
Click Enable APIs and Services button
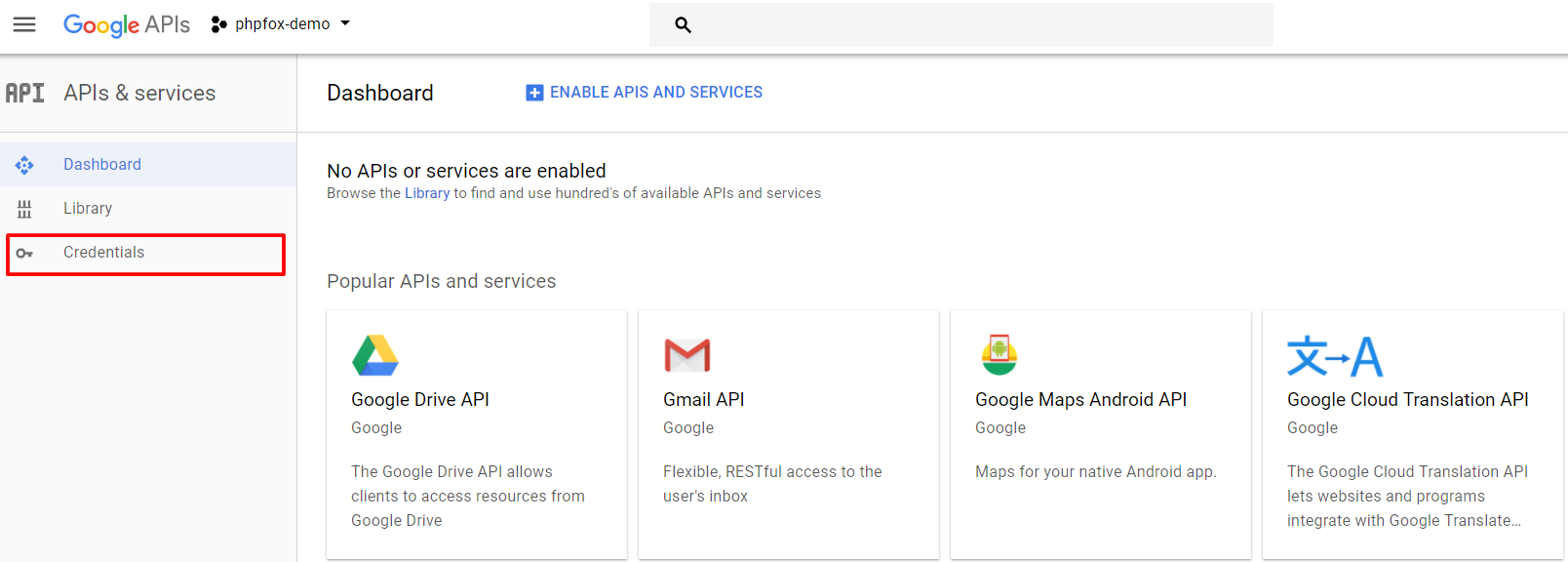645,93
